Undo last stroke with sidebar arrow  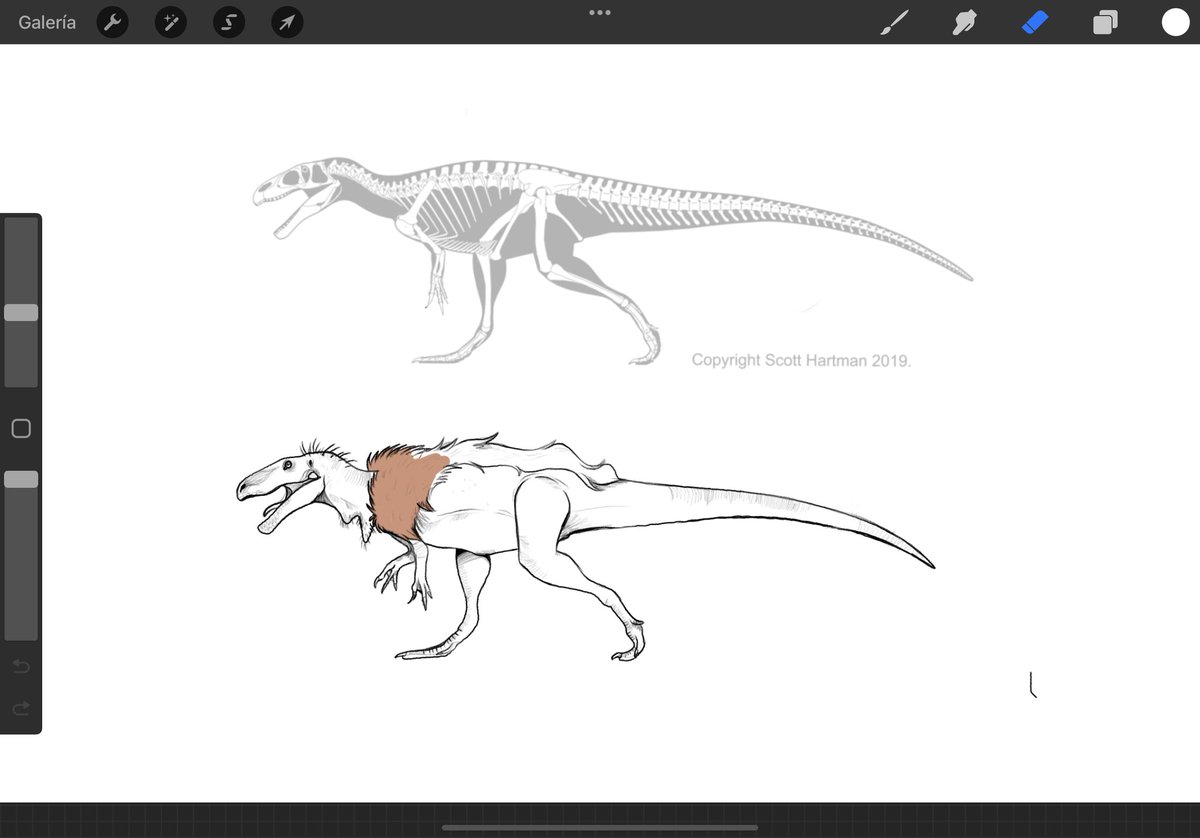(21, 666)
